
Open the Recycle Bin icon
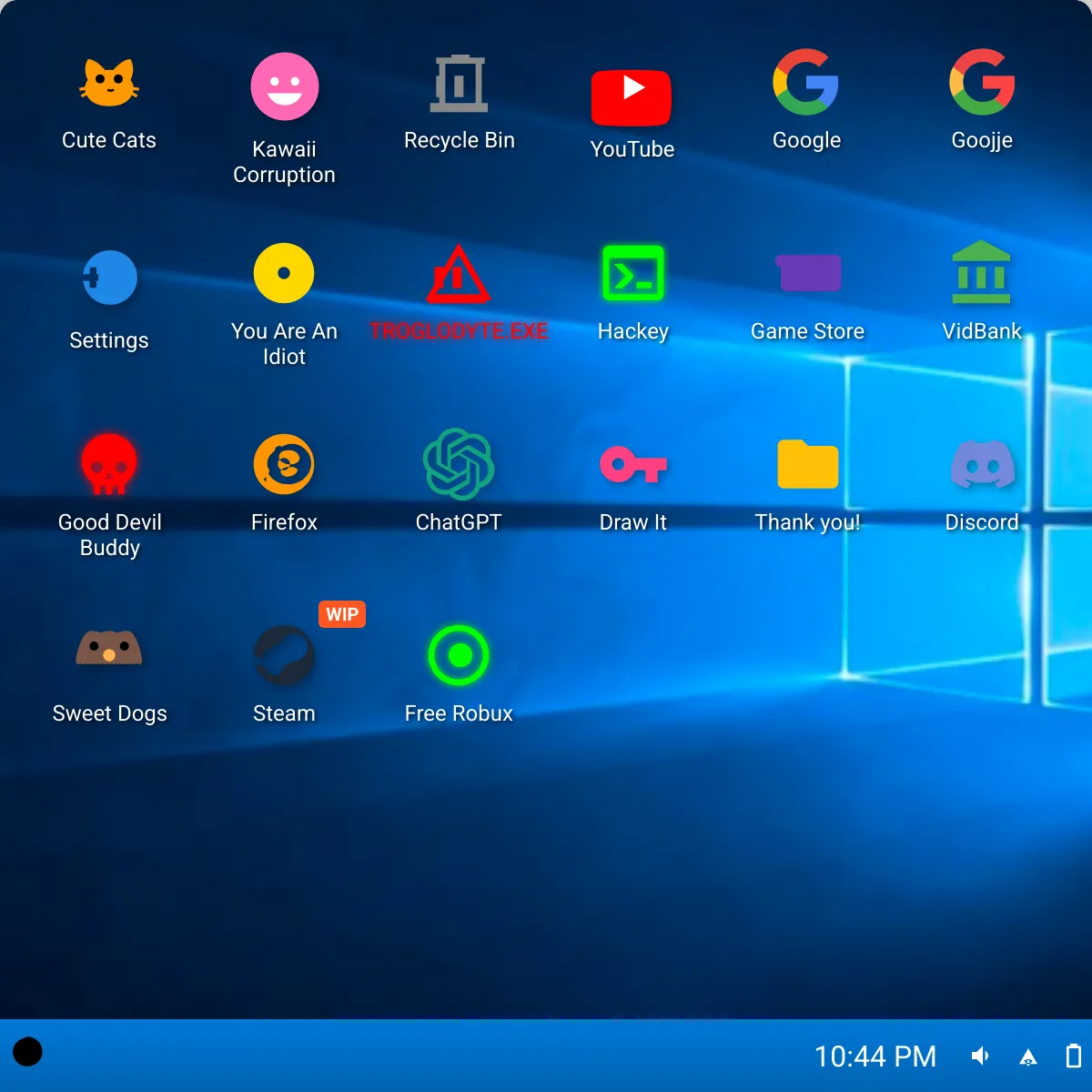[459, 83]
